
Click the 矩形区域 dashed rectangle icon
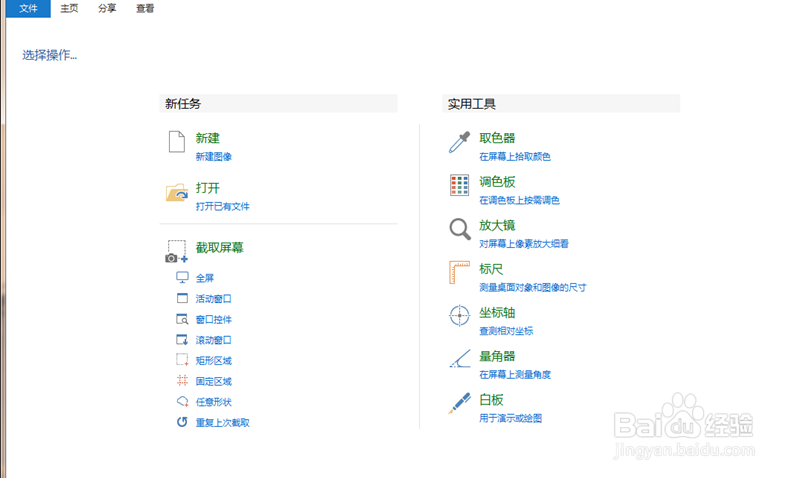[x=182, y=360]
